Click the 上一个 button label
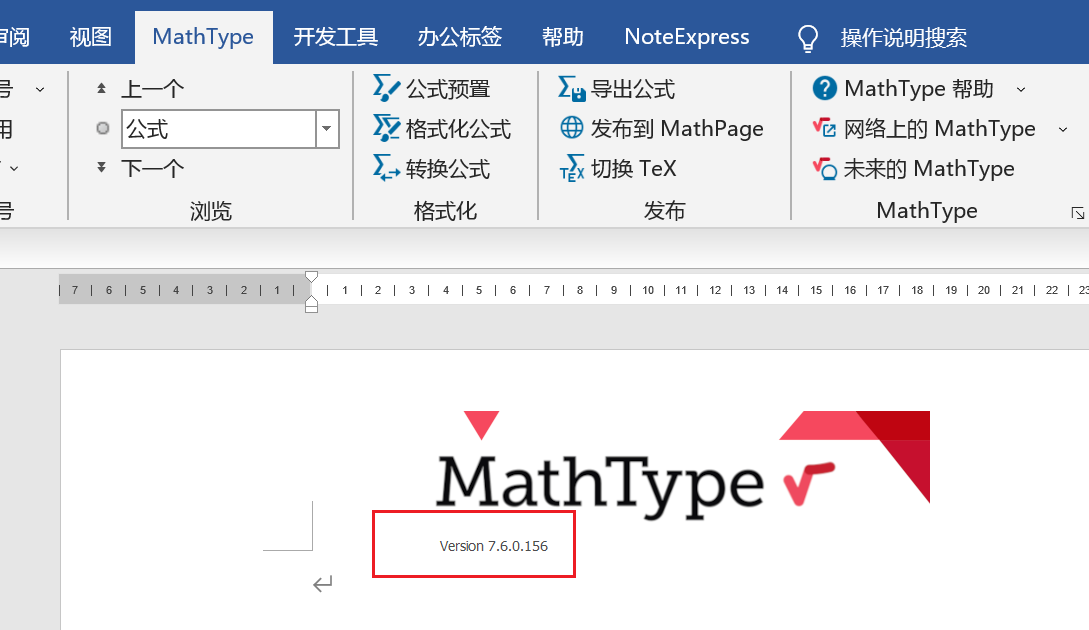Viewport: 1089px width, 630px height. pyautogui.click(x=153, y=89)
